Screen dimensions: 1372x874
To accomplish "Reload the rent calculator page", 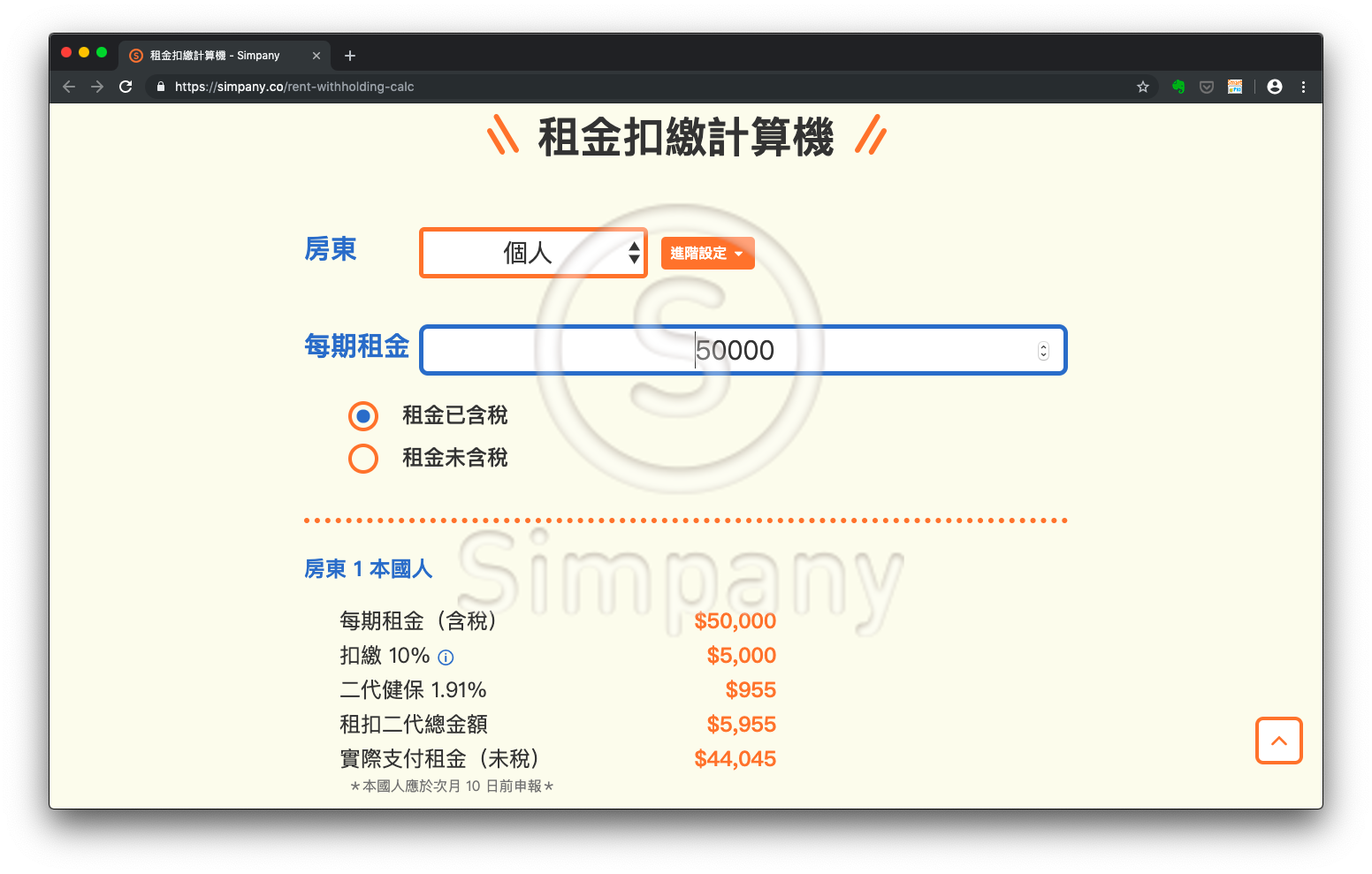I will (x=126, y=87).
